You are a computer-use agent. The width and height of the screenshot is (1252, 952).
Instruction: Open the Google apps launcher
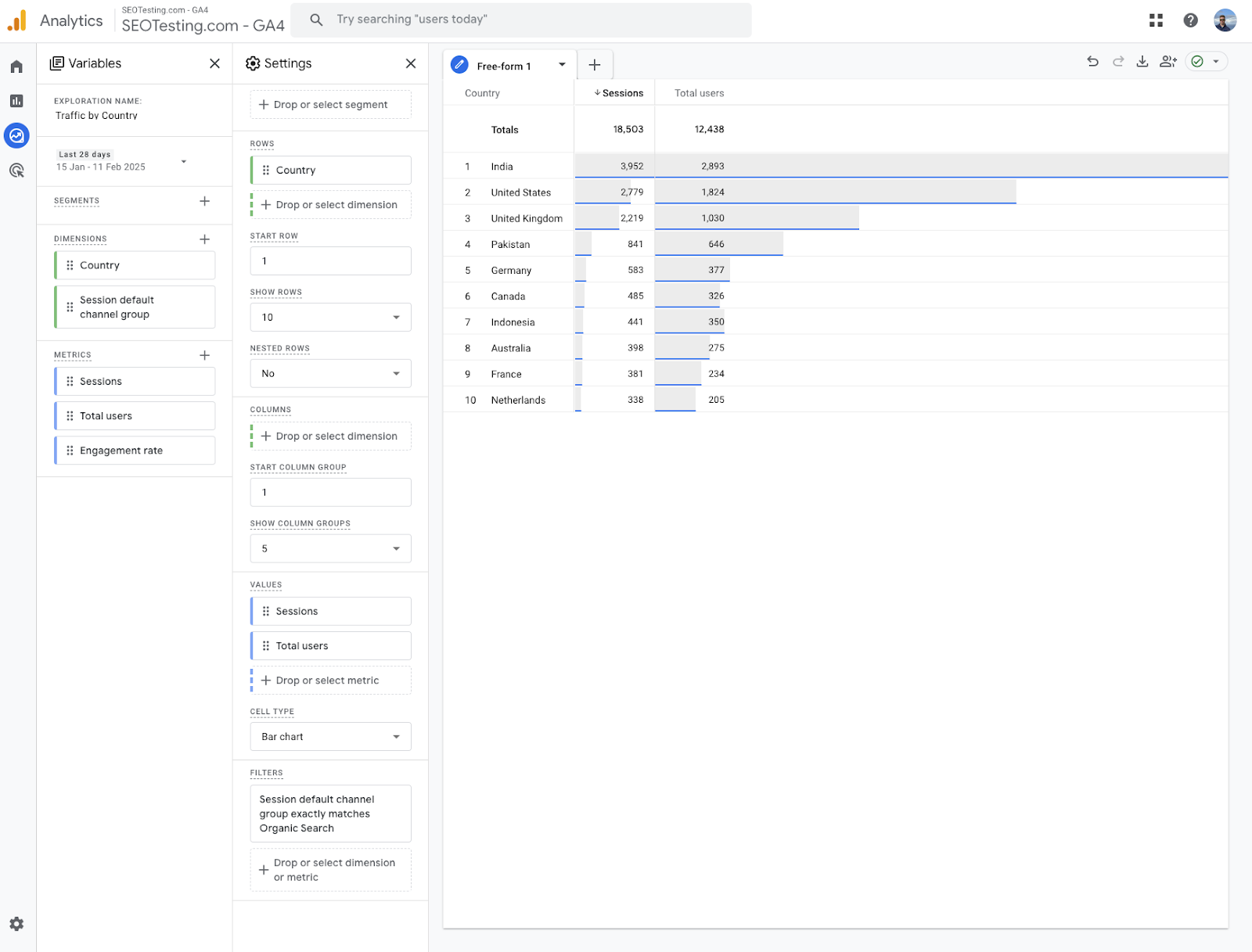click(1156, 20)
